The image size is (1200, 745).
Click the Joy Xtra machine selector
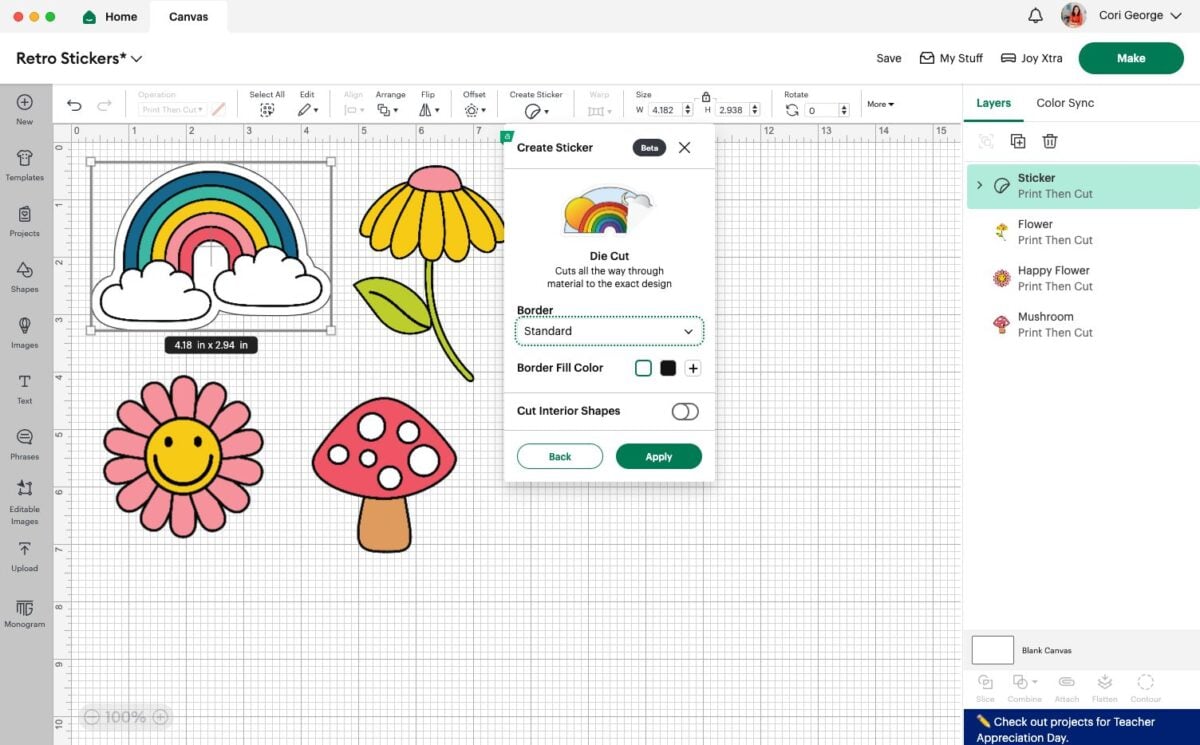click(x=1032, y=58)
